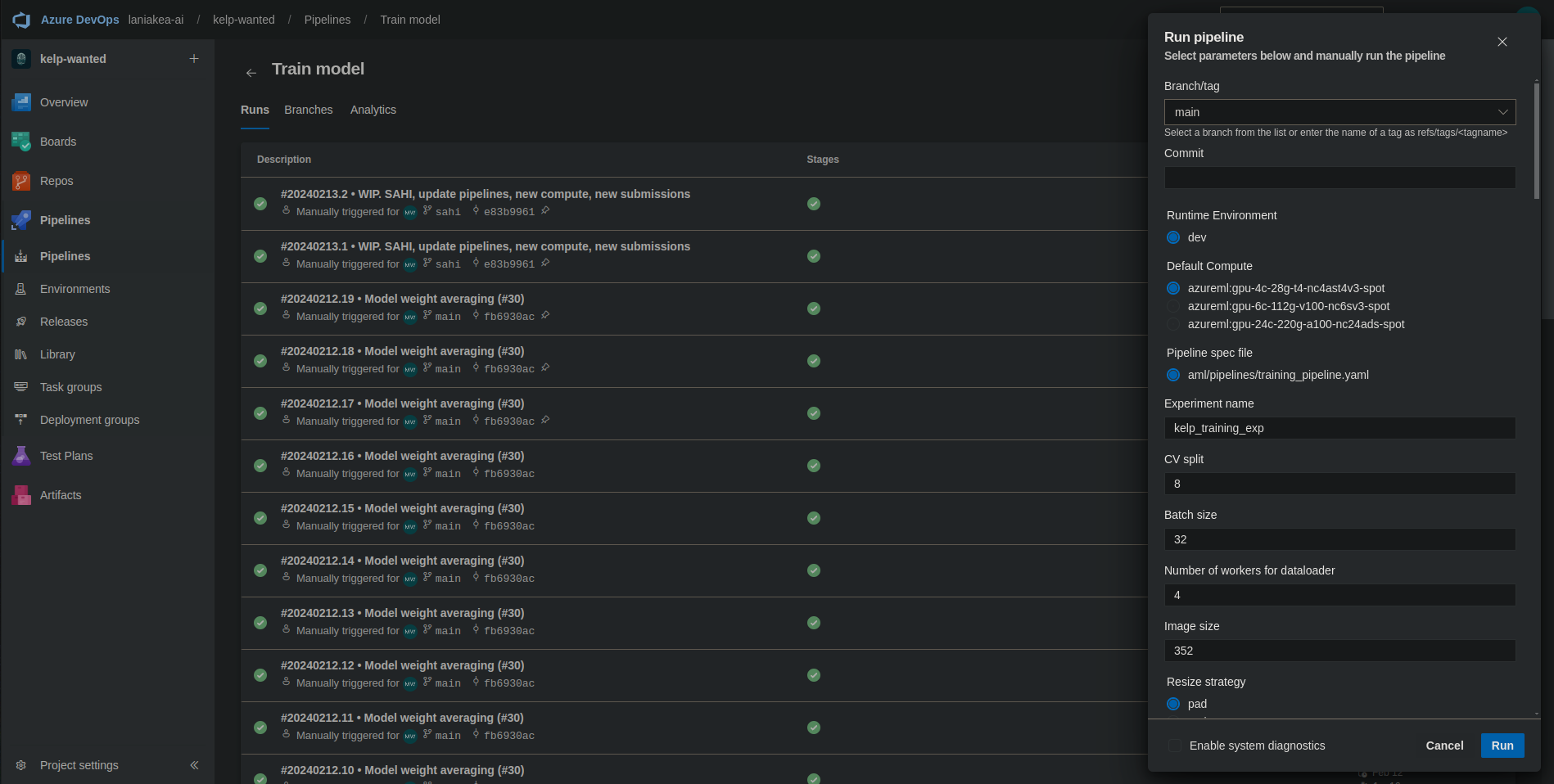
Task: Open Project settings gear icon
Action: (21, 765)
